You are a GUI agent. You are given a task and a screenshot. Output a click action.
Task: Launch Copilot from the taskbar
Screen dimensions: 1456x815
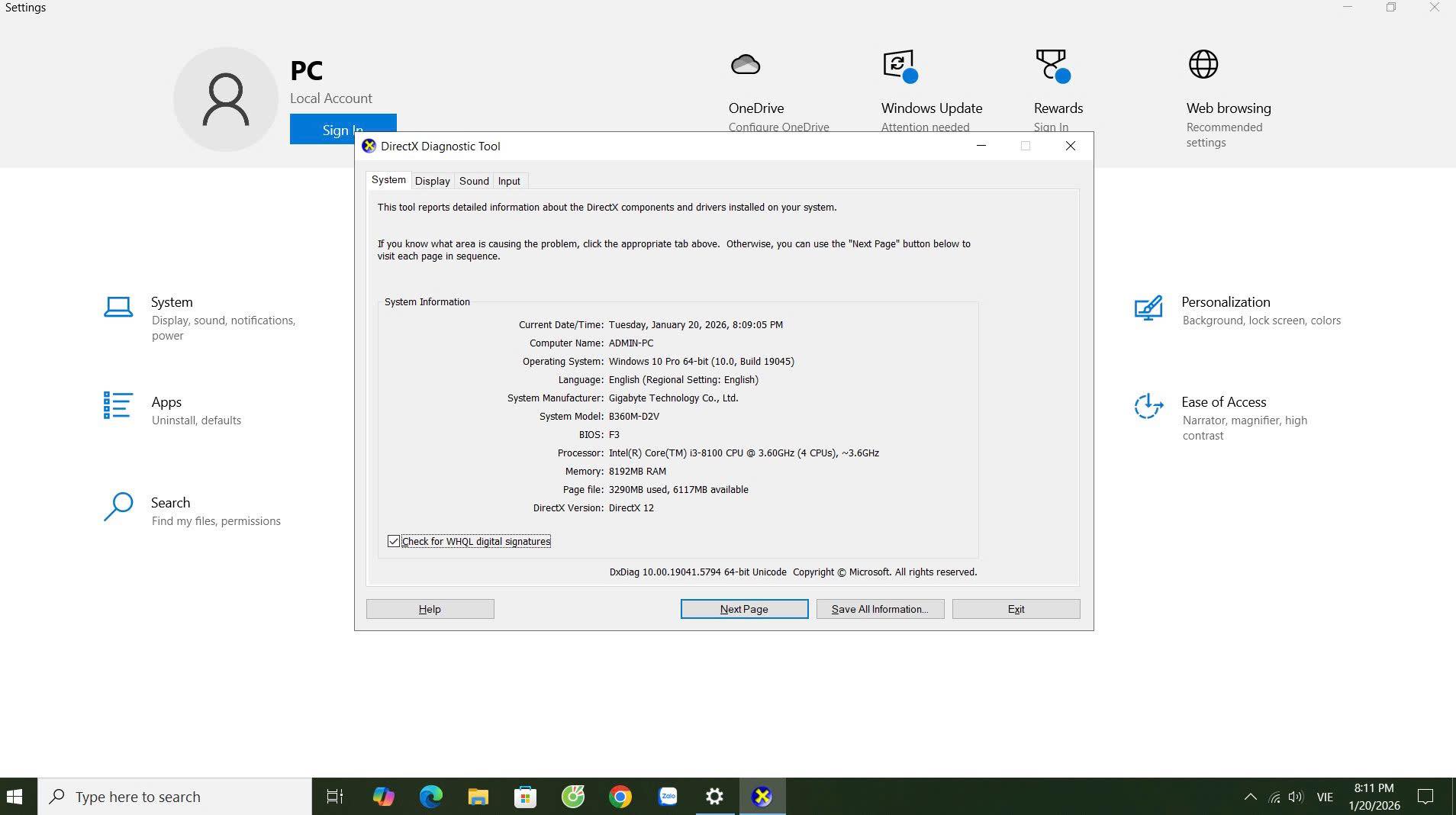pos(383,797)
